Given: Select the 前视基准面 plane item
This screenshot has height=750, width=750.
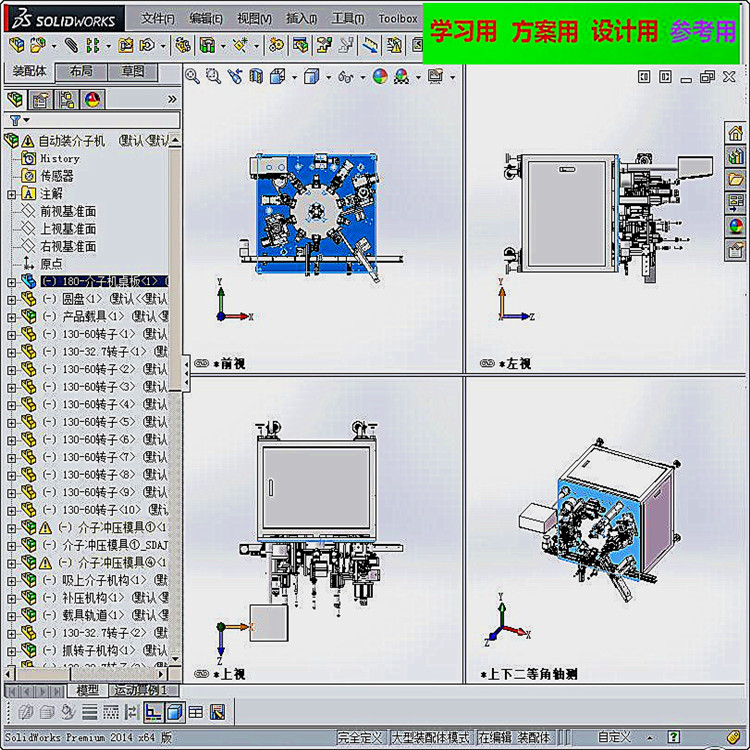Looking at the screenshot, I should (68, 211).
